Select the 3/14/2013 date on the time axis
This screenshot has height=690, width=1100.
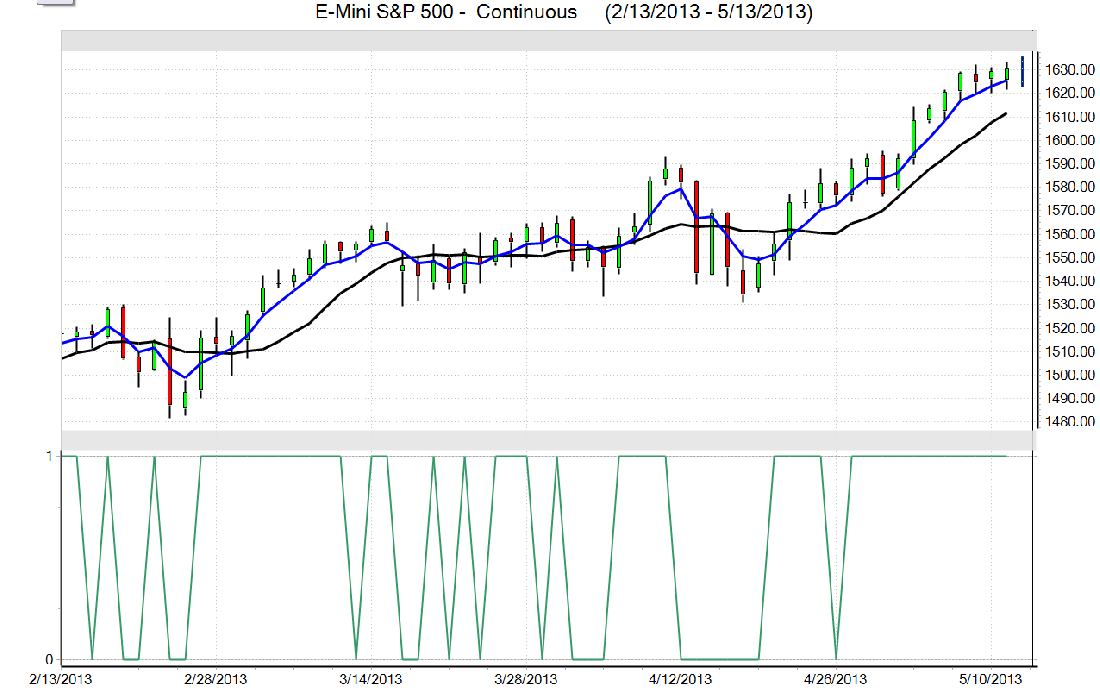coord(371,679)
